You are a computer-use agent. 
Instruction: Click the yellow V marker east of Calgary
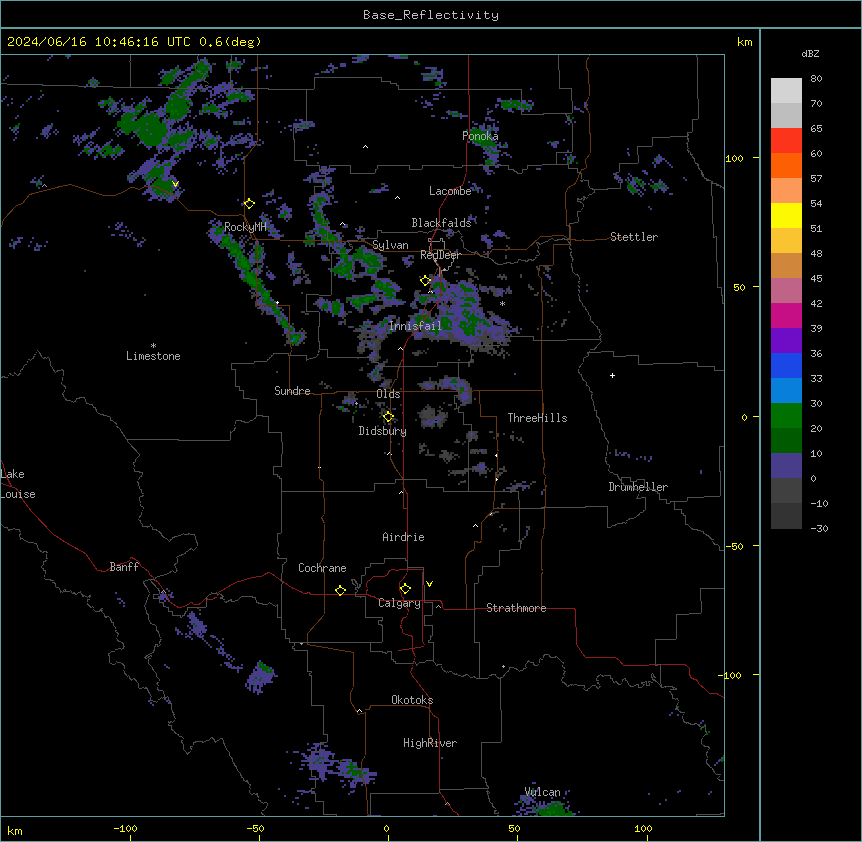[x=429, y=584]
